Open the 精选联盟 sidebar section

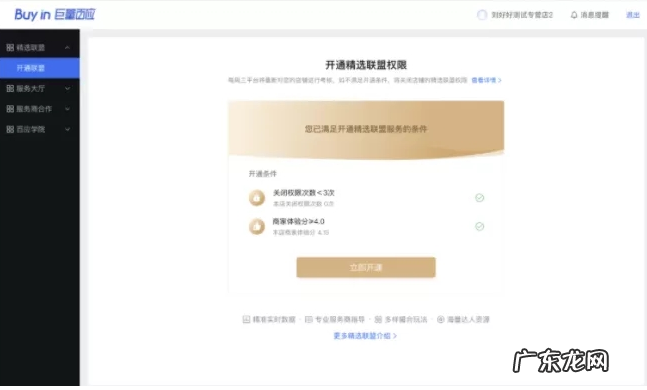[40, 48]
